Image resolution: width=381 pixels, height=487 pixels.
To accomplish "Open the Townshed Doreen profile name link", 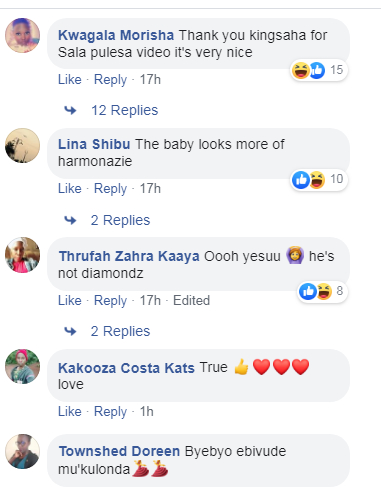I will pyautogui.click(x=119, y=451).
